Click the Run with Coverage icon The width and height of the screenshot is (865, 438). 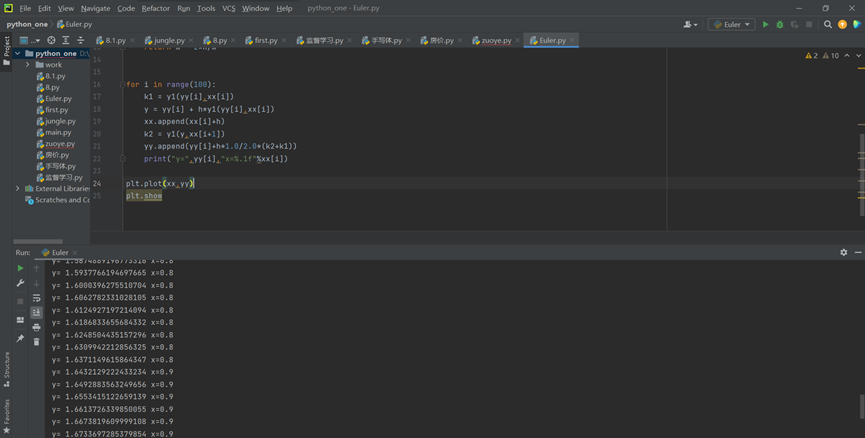[794, 24]
